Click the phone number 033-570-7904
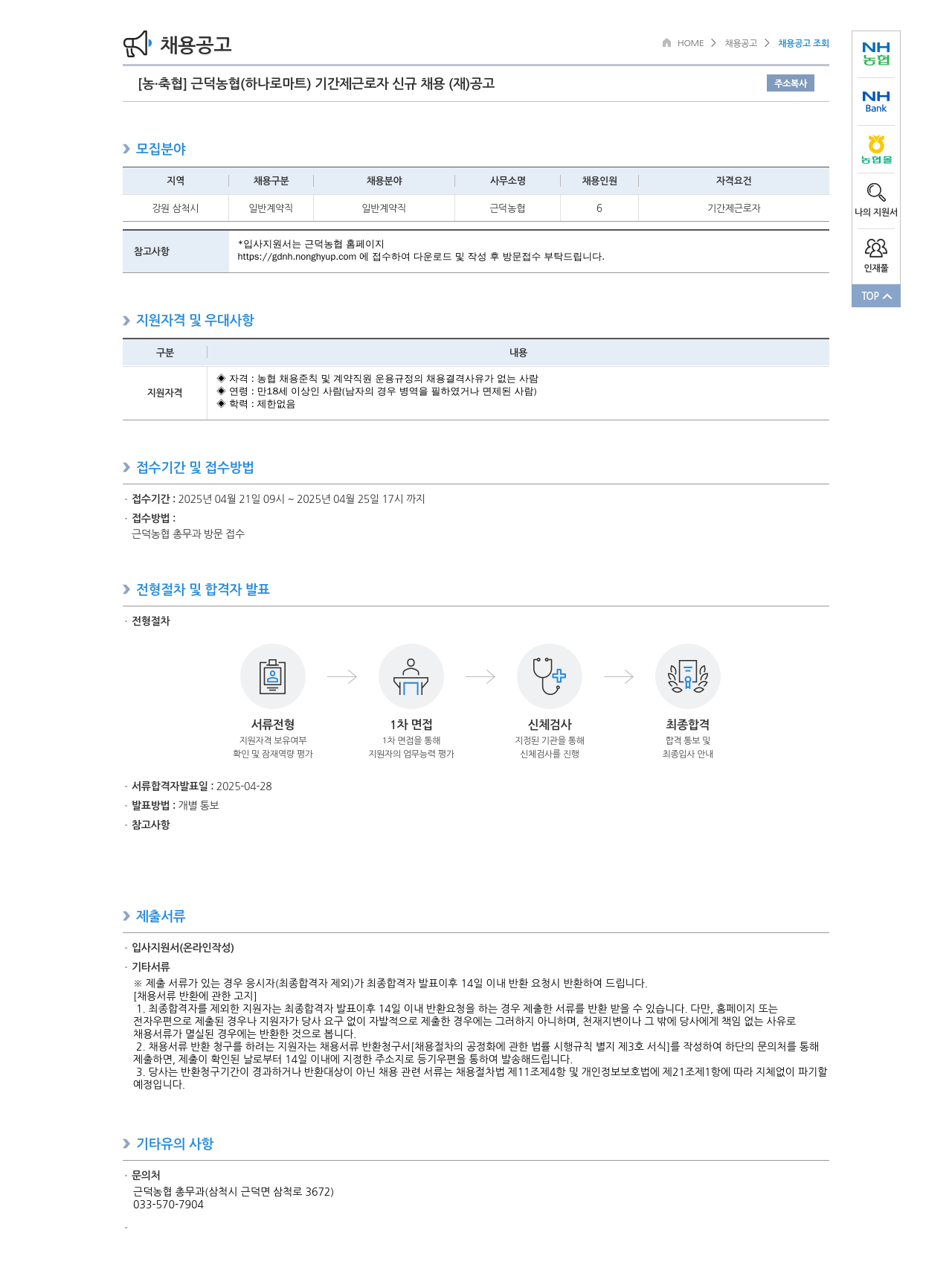 (168, 1205)
